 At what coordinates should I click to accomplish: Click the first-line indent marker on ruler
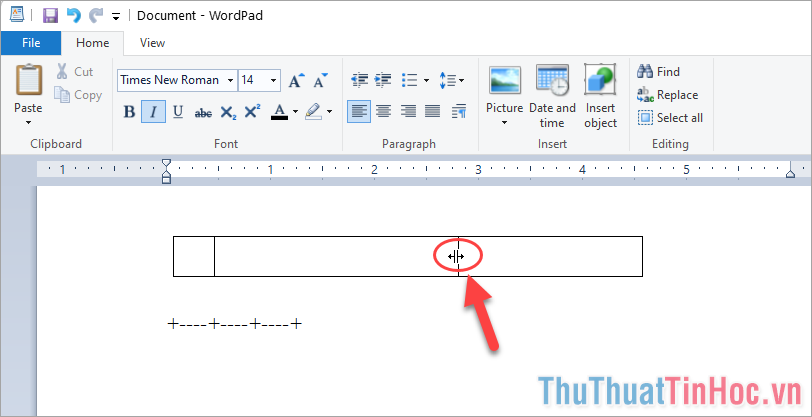(x=166, y=163)
